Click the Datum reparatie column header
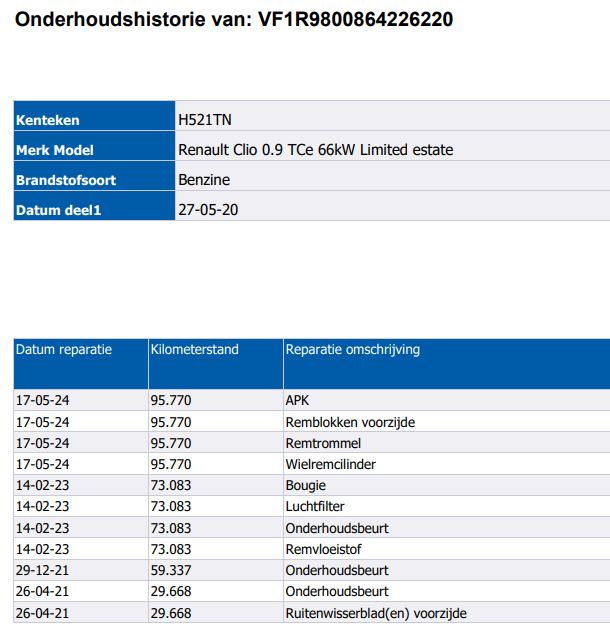The height and width of the screenshot is (636, 610). click(x=64, y=350)
